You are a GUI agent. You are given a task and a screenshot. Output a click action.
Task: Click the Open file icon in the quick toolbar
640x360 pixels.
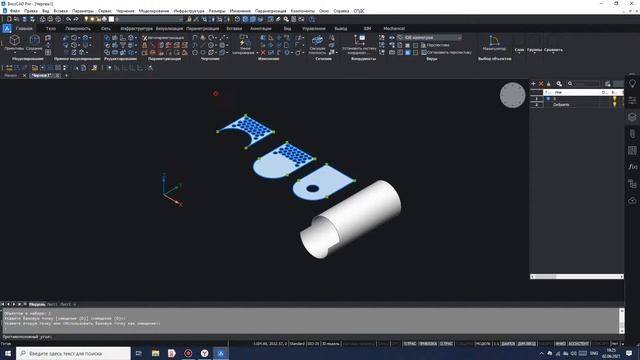pyautogui.click(x=16, y=19)
